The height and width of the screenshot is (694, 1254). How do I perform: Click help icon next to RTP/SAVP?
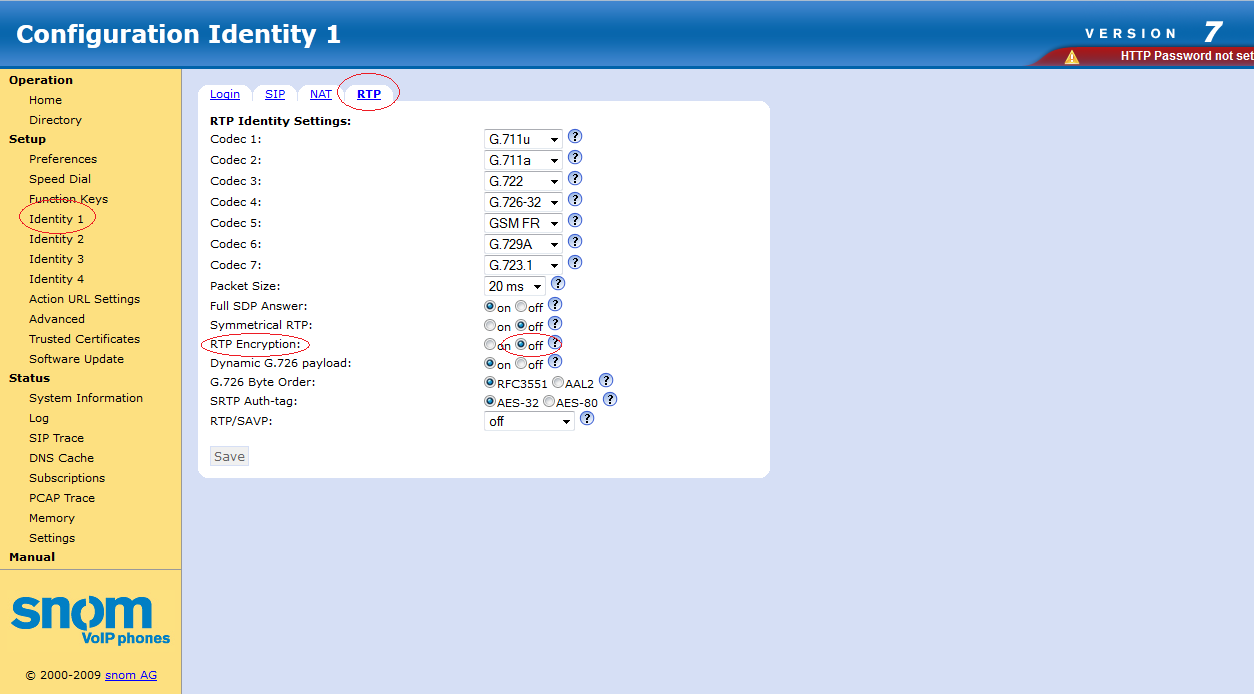[587, 419]
